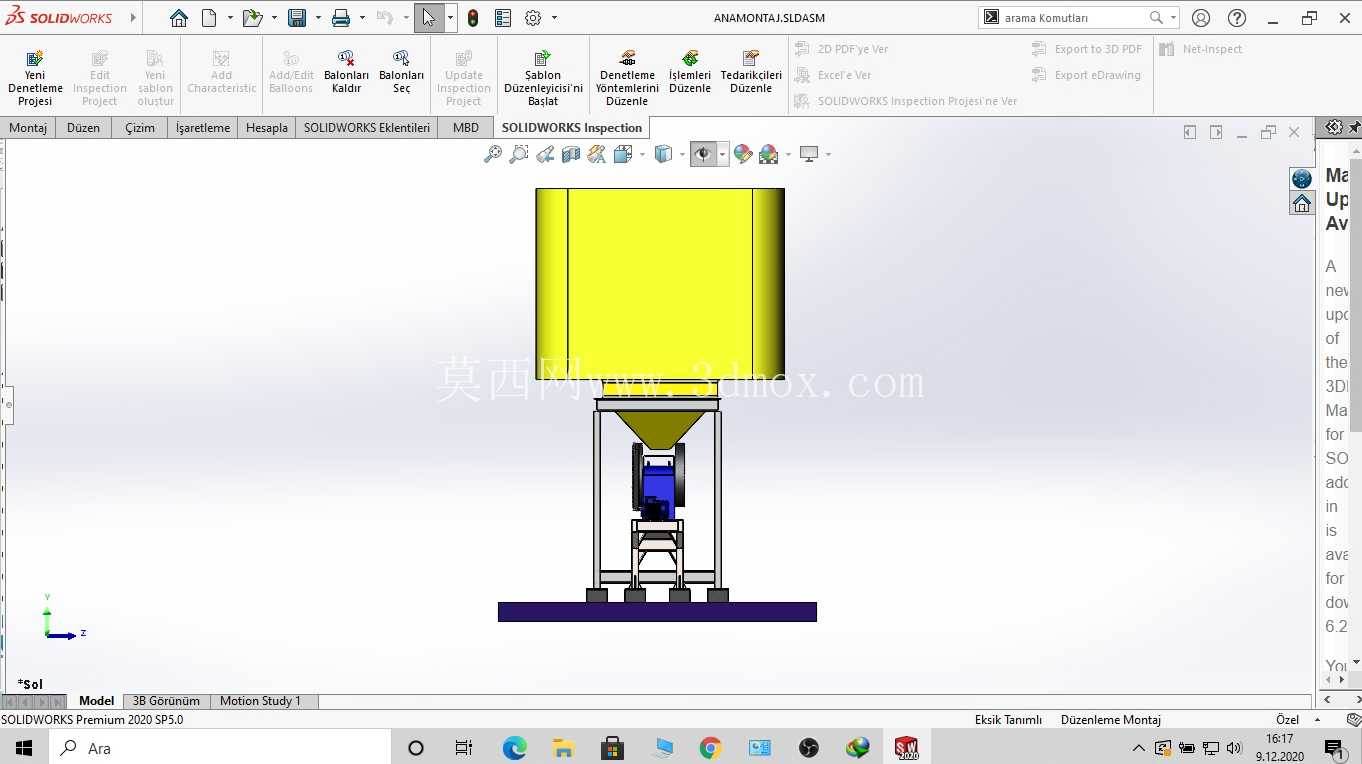Create a new document with the New icon
The height and width of the screenshot is (764, 1362).
point(209,18)
